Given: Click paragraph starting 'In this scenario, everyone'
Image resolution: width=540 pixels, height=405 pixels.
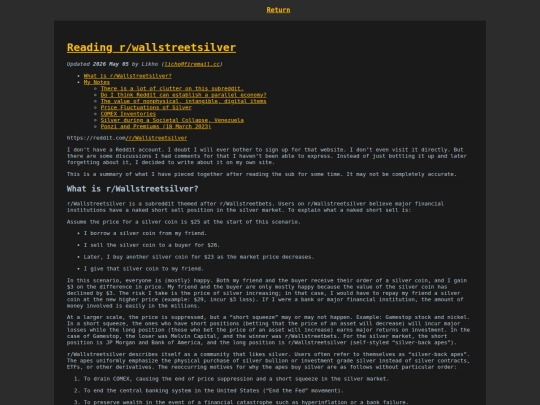Looking at the screenshot, I should click(x=267, y=293).
